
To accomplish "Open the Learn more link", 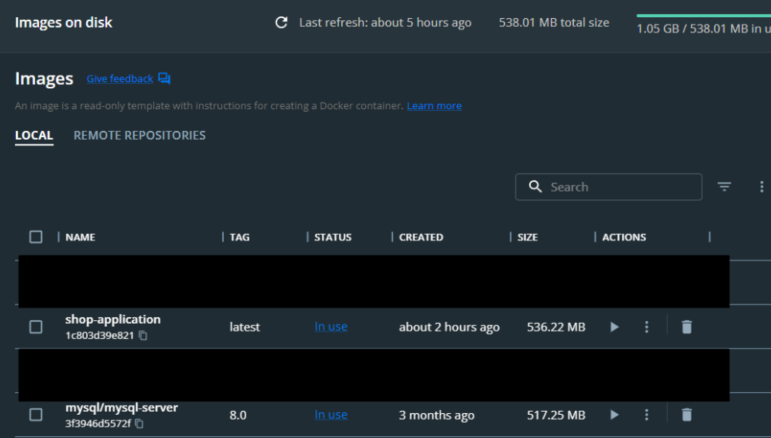I will (434, 106).
